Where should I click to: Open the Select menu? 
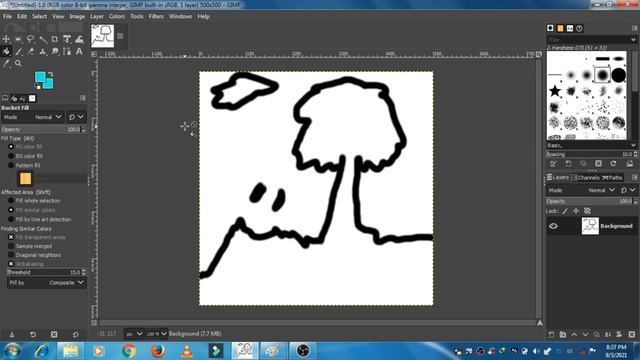(x=40, y=16)
